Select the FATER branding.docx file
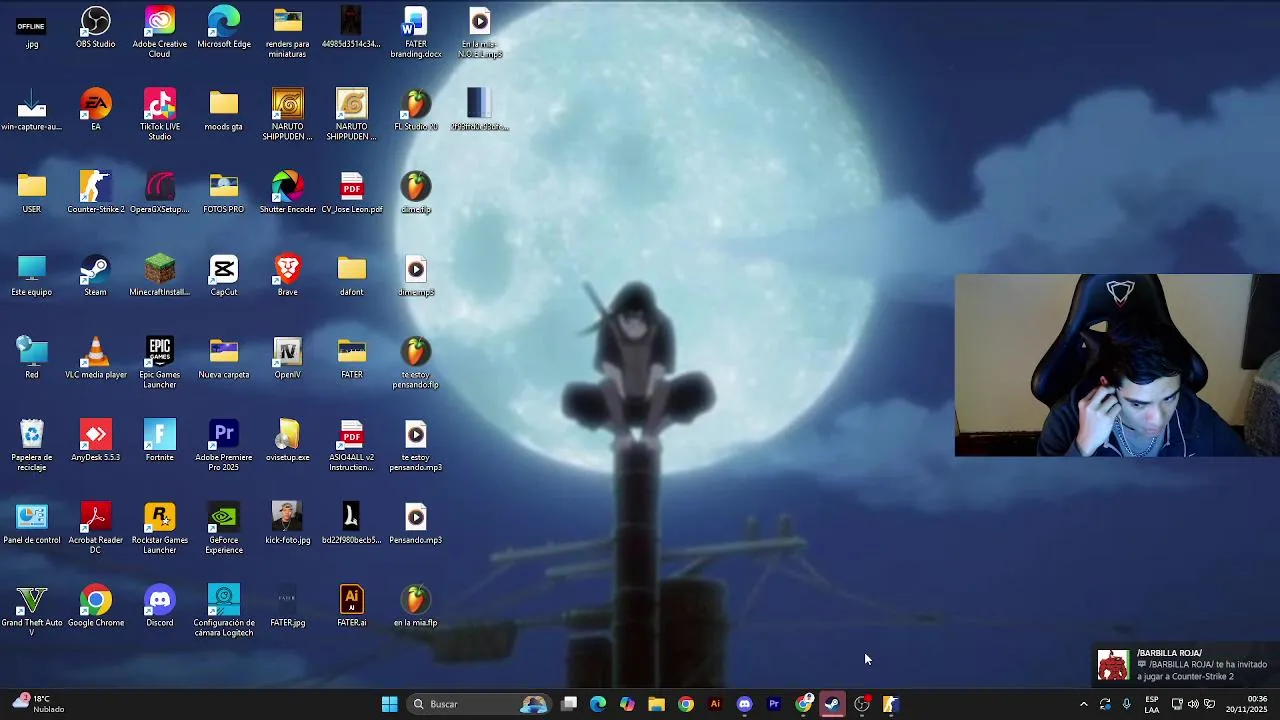Image resolution: width=1280 pixels, height=720 pixels. point(415,32)
